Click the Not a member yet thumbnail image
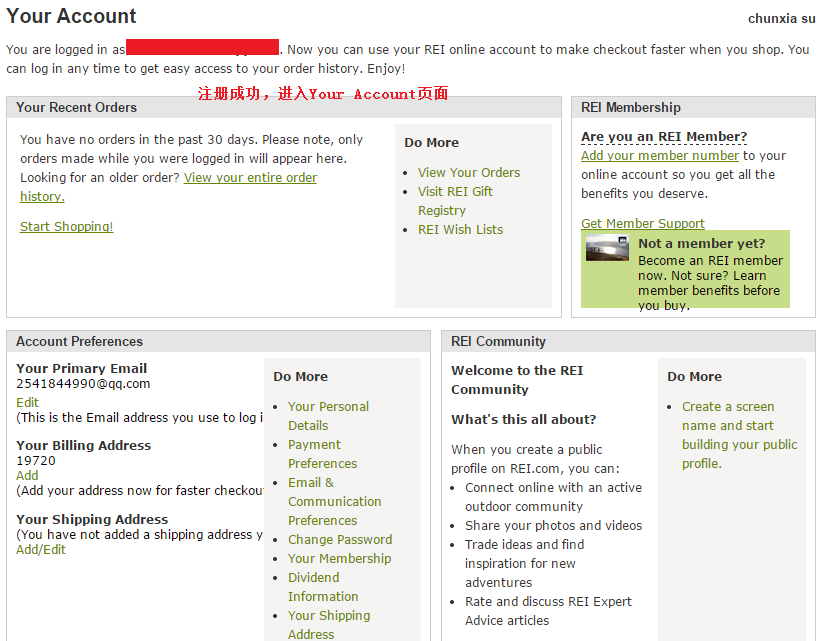Screen dimensions: 821x641 coord(607,248)
